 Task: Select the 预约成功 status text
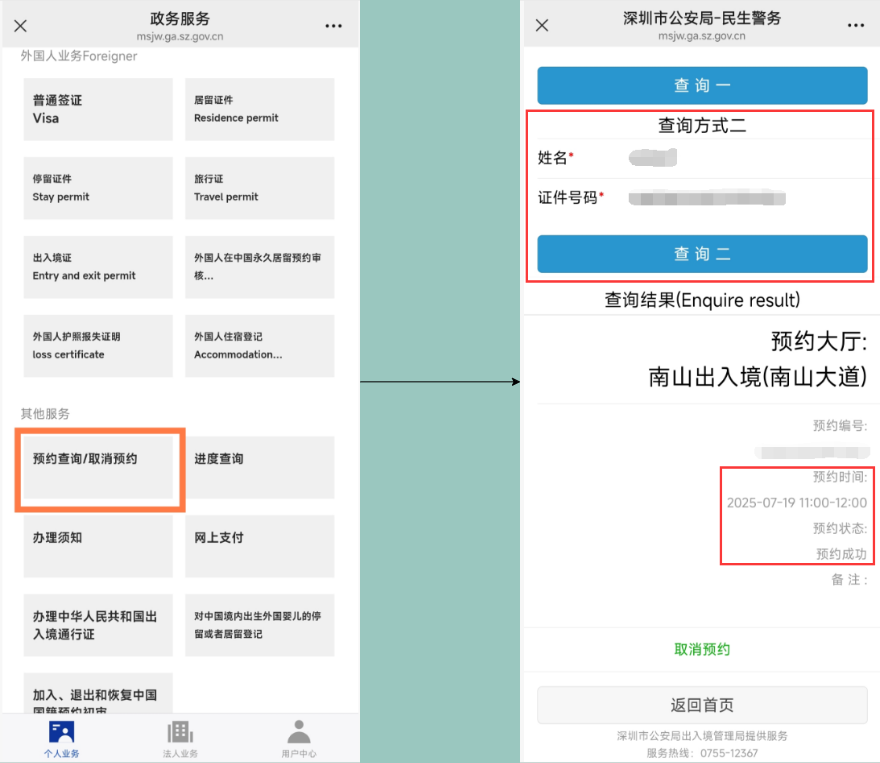point(841,554)
